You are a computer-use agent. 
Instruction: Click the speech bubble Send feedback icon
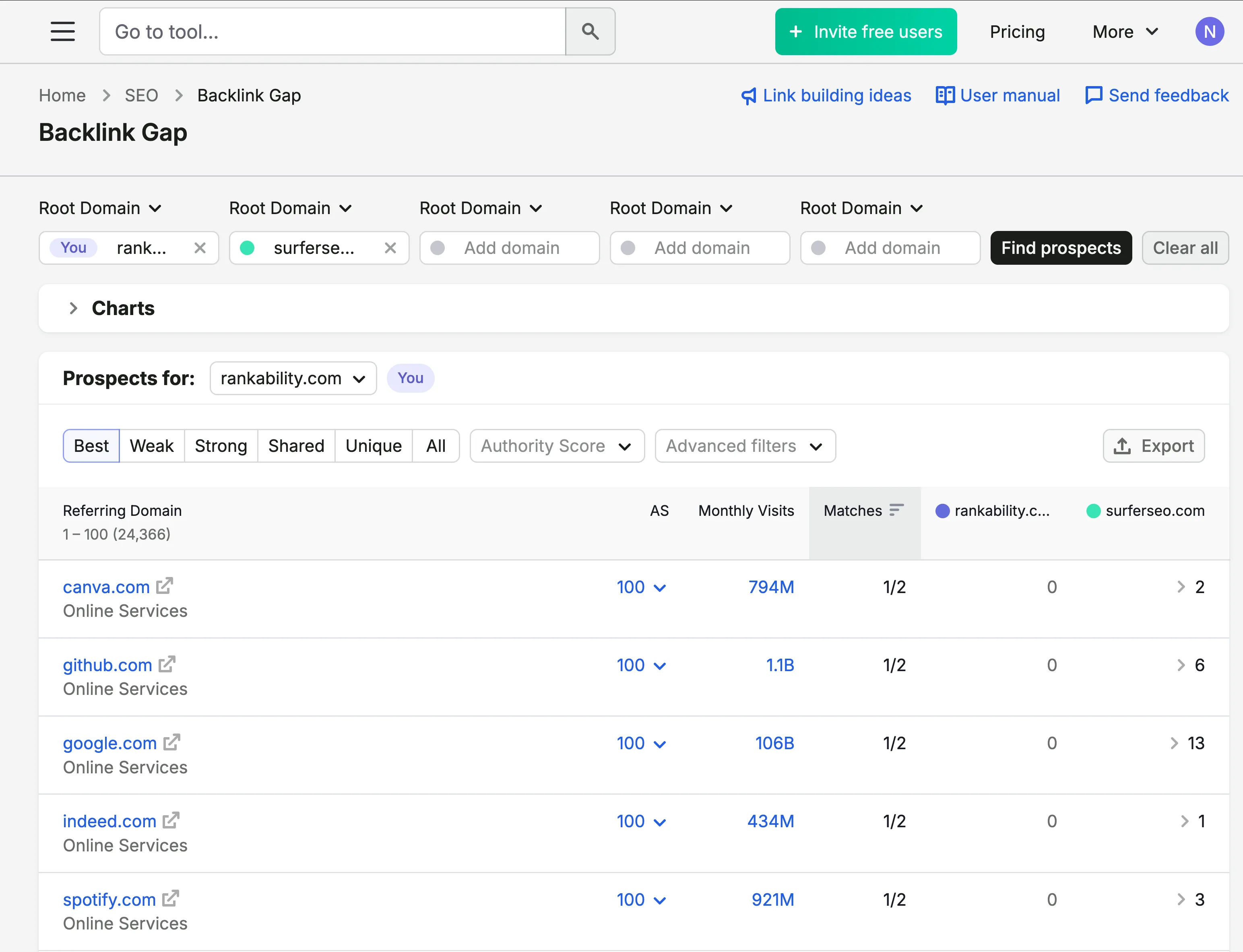1093,95
